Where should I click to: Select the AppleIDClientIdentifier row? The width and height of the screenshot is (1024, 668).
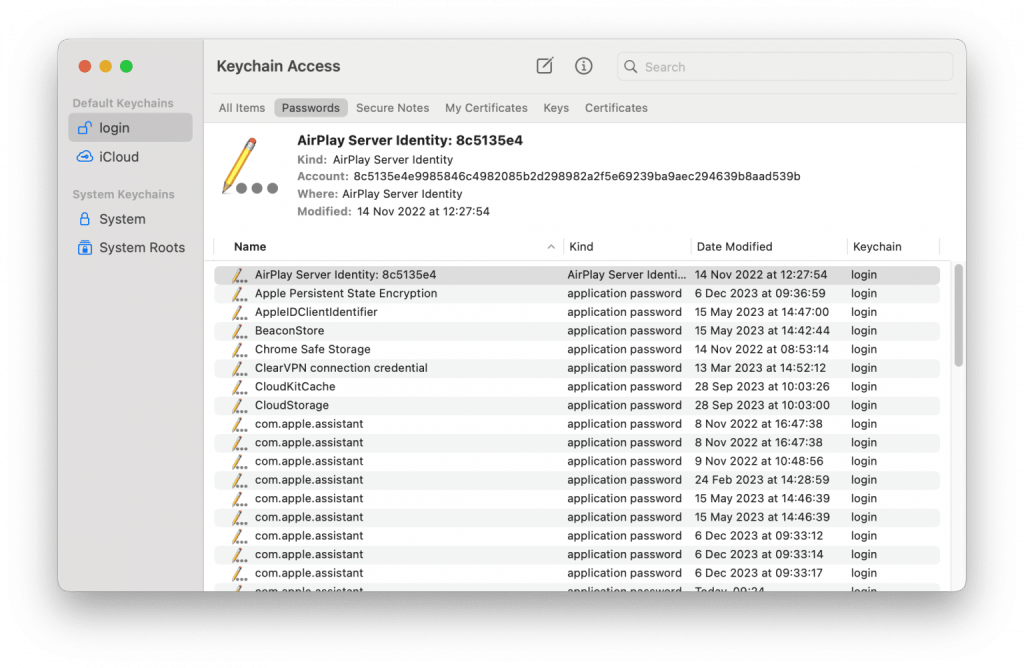tap(577, 312)
